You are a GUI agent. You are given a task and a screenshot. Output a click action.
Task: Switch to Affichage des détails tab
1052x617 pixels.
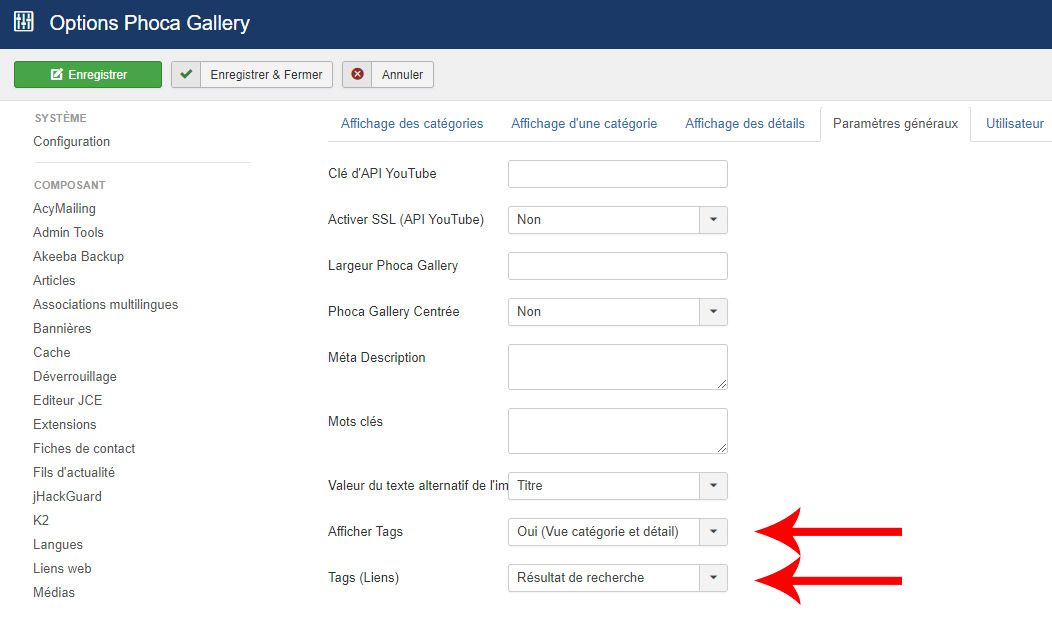coord(745,123)
